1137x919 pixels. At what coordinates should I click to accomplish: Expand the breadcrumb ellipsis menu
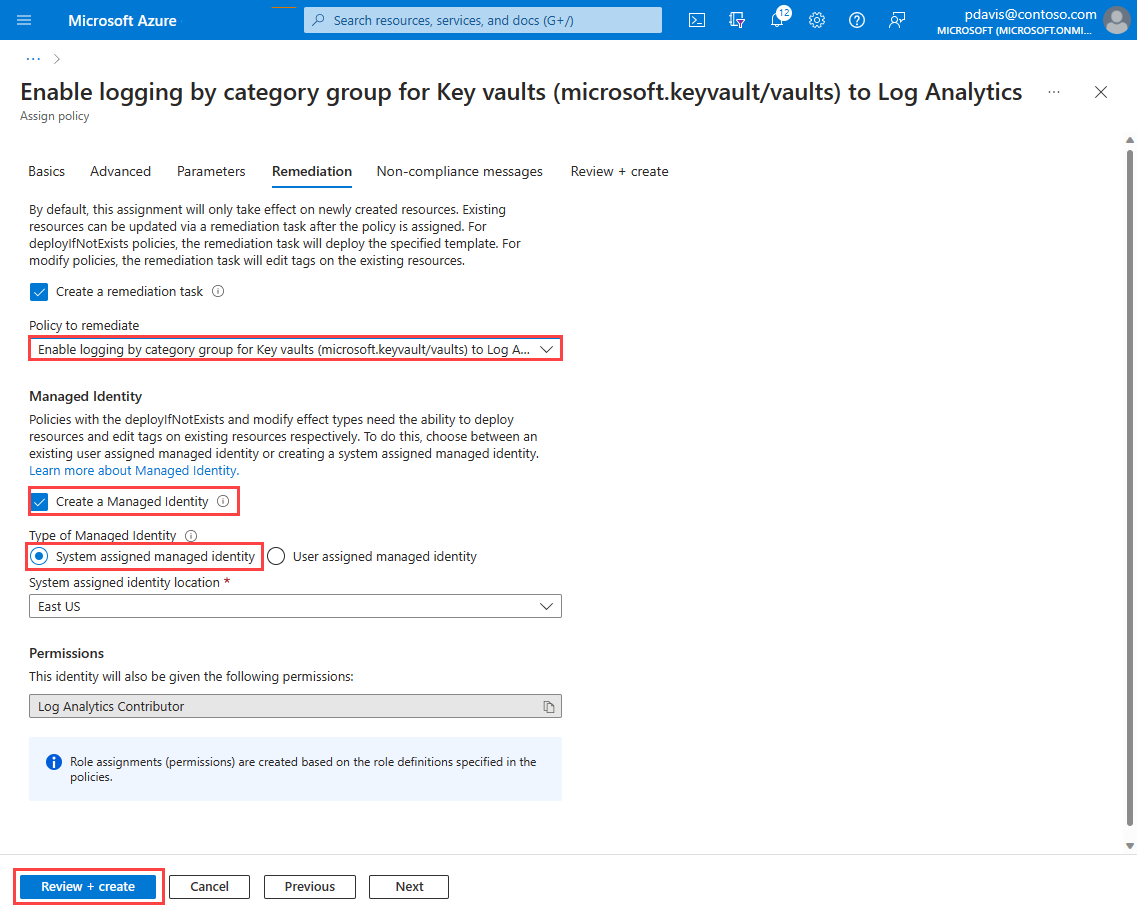pyautogui.click(x=33, y=59)
